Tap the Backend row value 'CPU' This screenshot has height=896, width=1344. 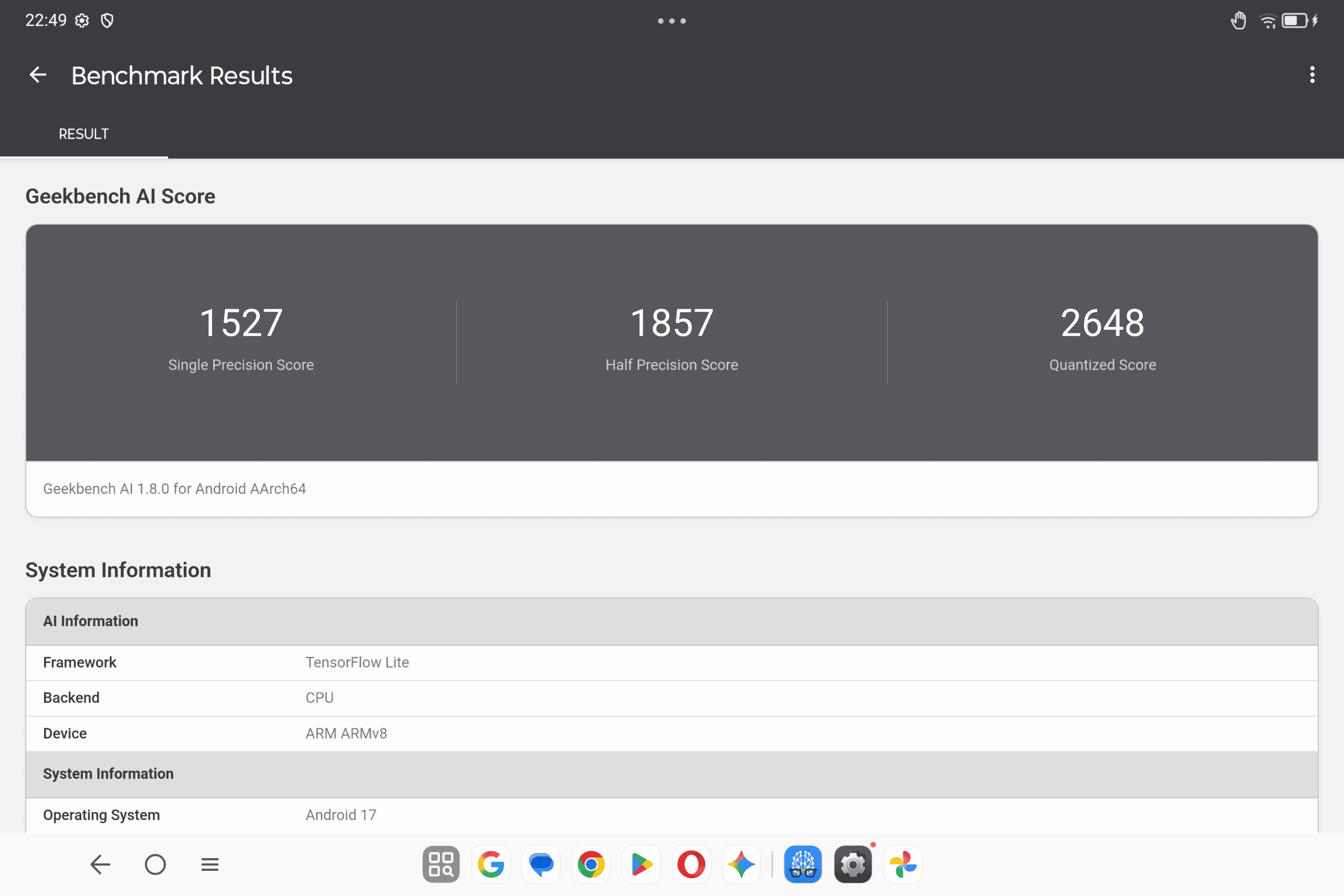click(319, 698)
